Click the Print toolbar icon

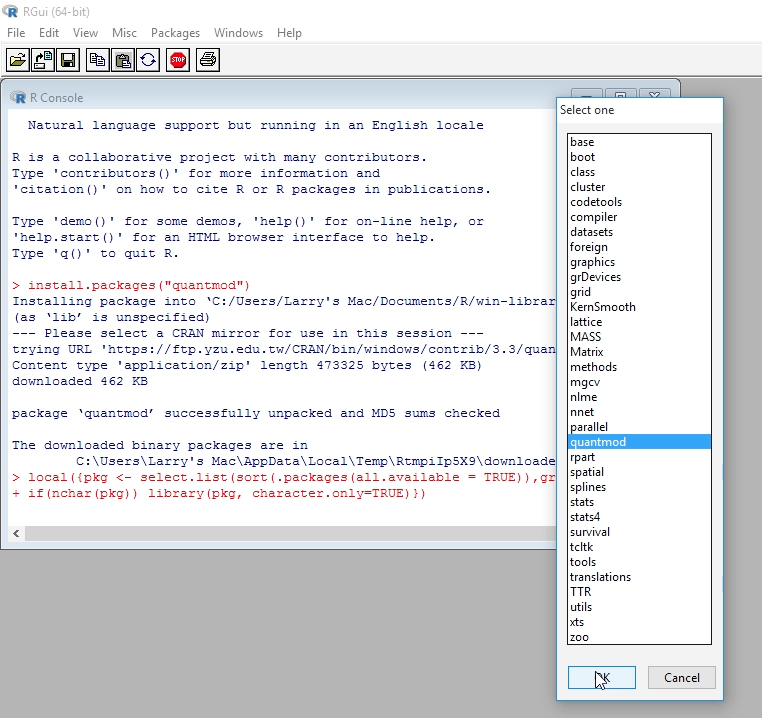(x=208, y=60)
